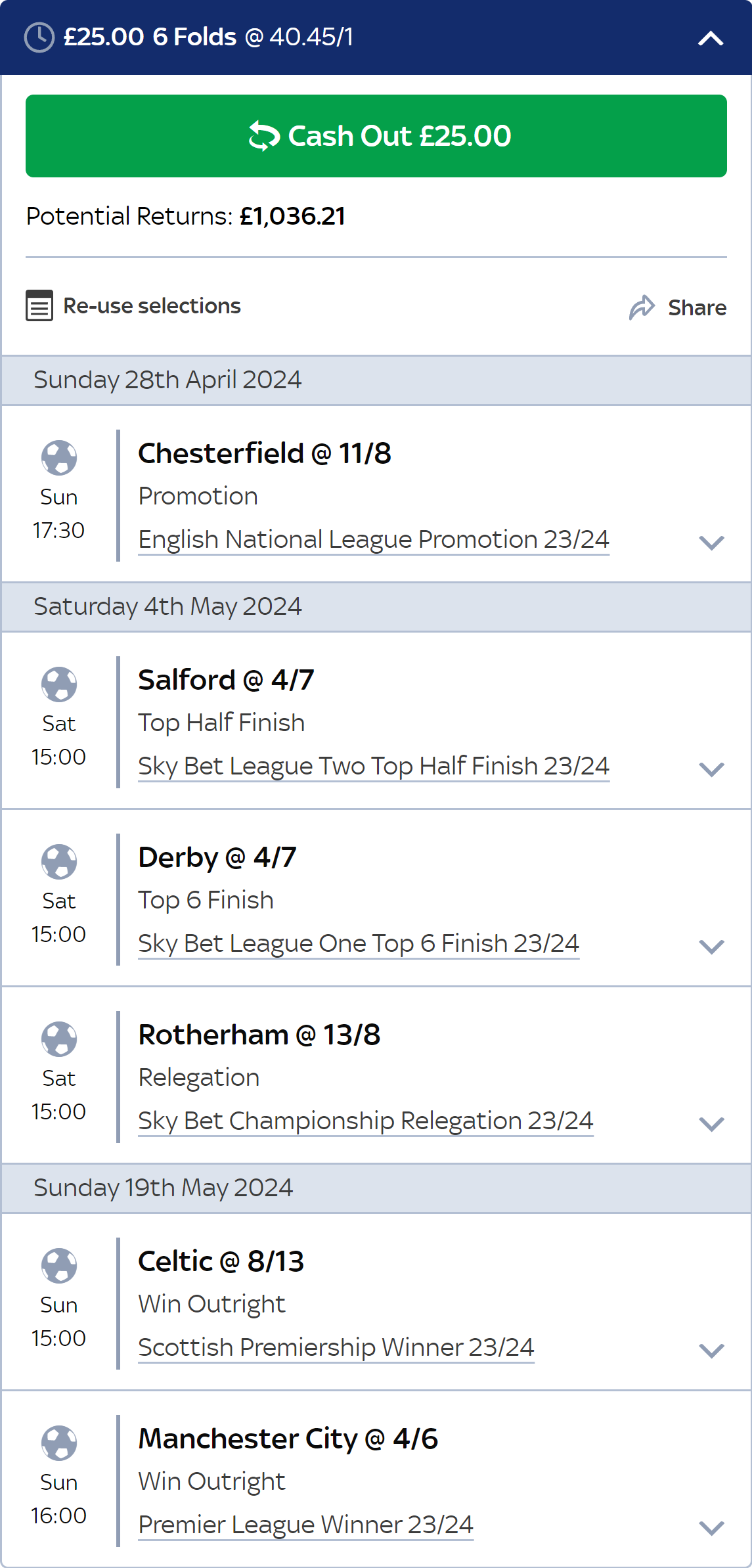The height and width of the screenshot is (1568, 752).
Task: Collapse the 6 Folds bet slip
Action: pos(711,38)
